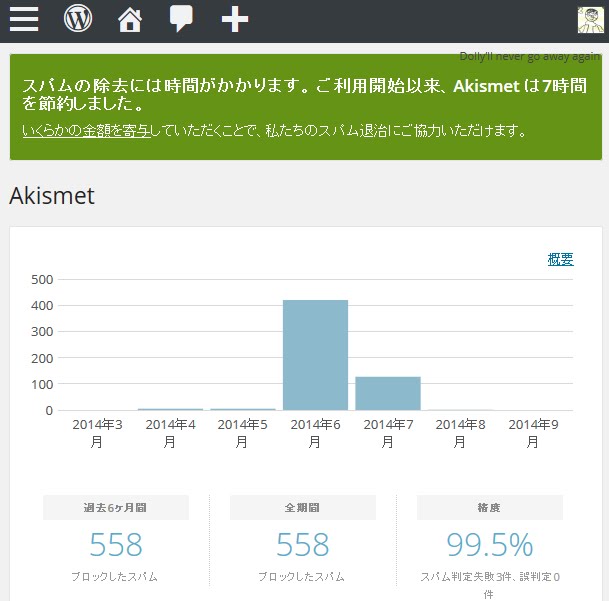Viewport: 609px width, 601px height.
Task: Click the 2014年8月 axis label
Action: (x=460, y=433)
